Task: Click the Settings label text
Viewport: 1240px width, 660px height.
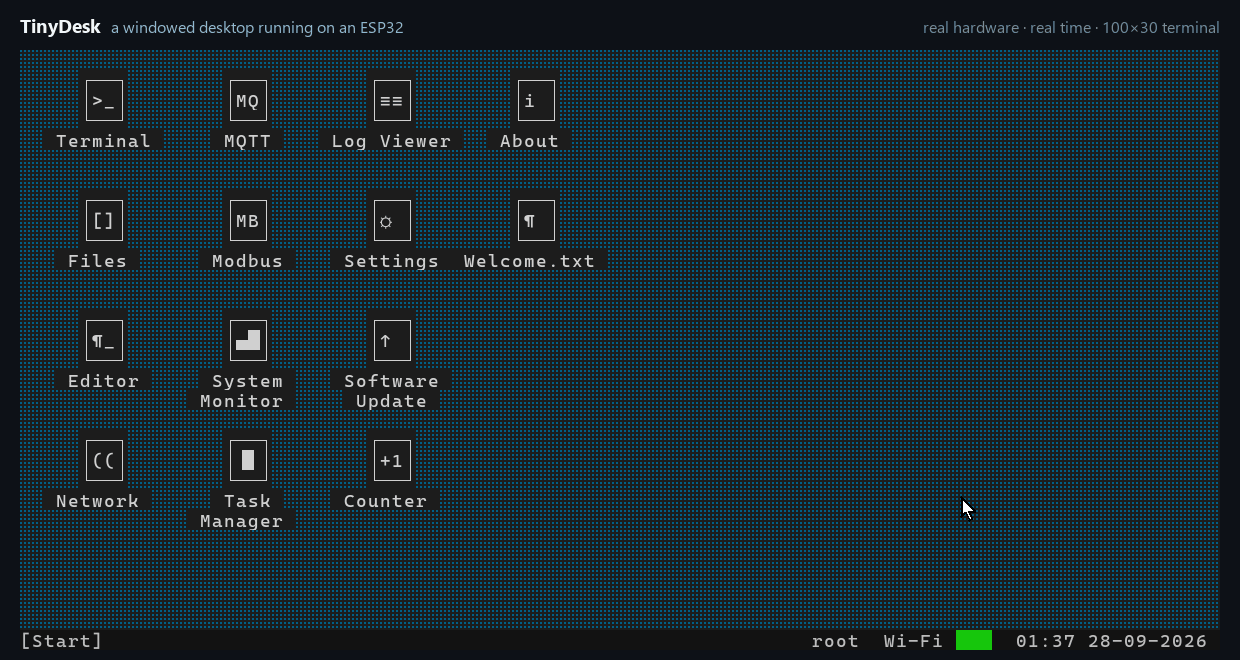Action: [x=392, y=261]
